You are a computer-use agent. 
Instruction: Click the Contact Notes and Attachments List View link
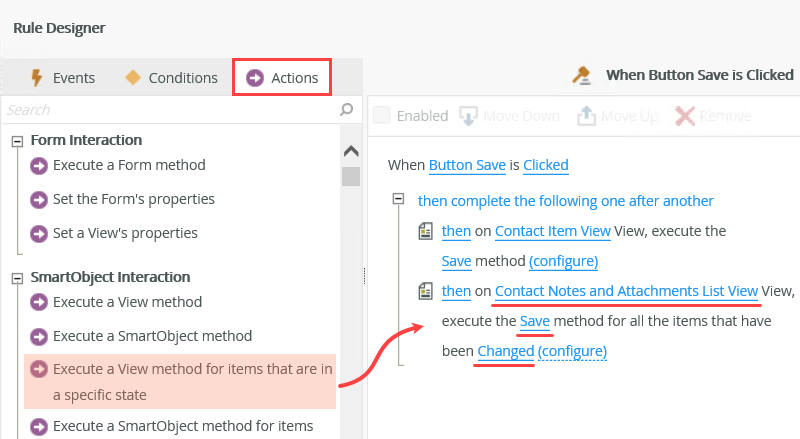click(626, 291)
